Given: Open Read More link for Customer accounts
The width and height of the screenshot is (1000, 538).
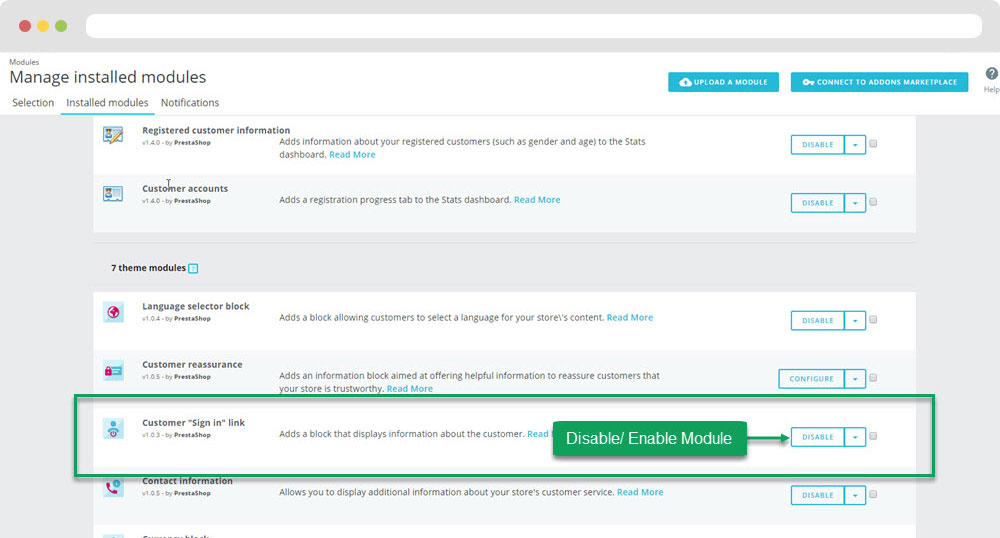Looking at the screenshot, I should point(537,200).
